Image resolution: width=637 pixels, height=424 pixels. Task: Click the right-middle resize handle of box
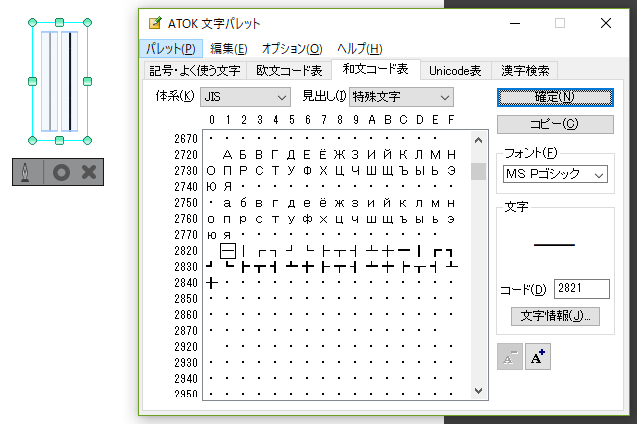[88, 80]
